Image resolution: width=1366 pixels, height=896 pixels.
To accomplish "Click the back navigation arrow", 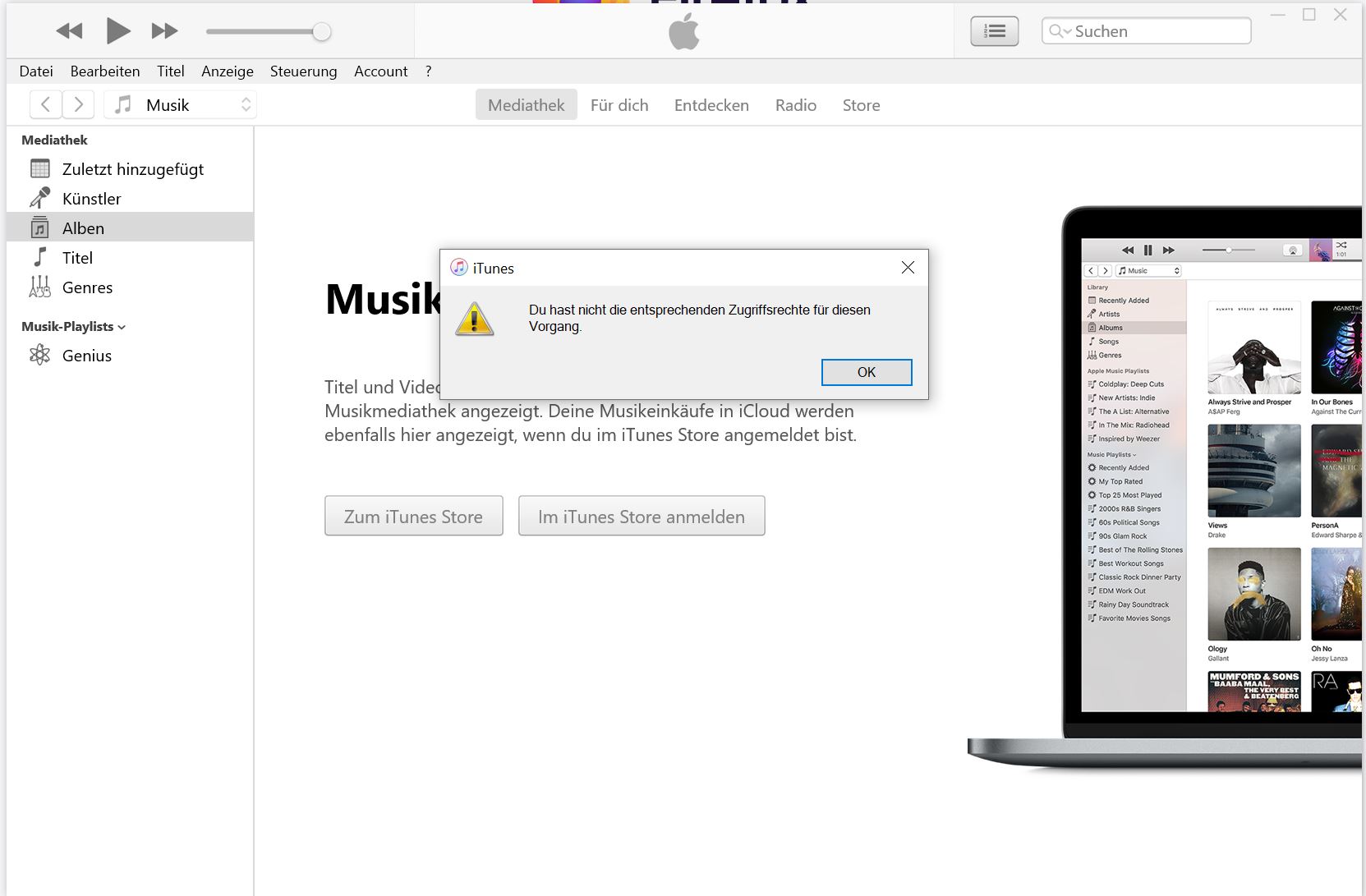I will click(x=46, y=104).
